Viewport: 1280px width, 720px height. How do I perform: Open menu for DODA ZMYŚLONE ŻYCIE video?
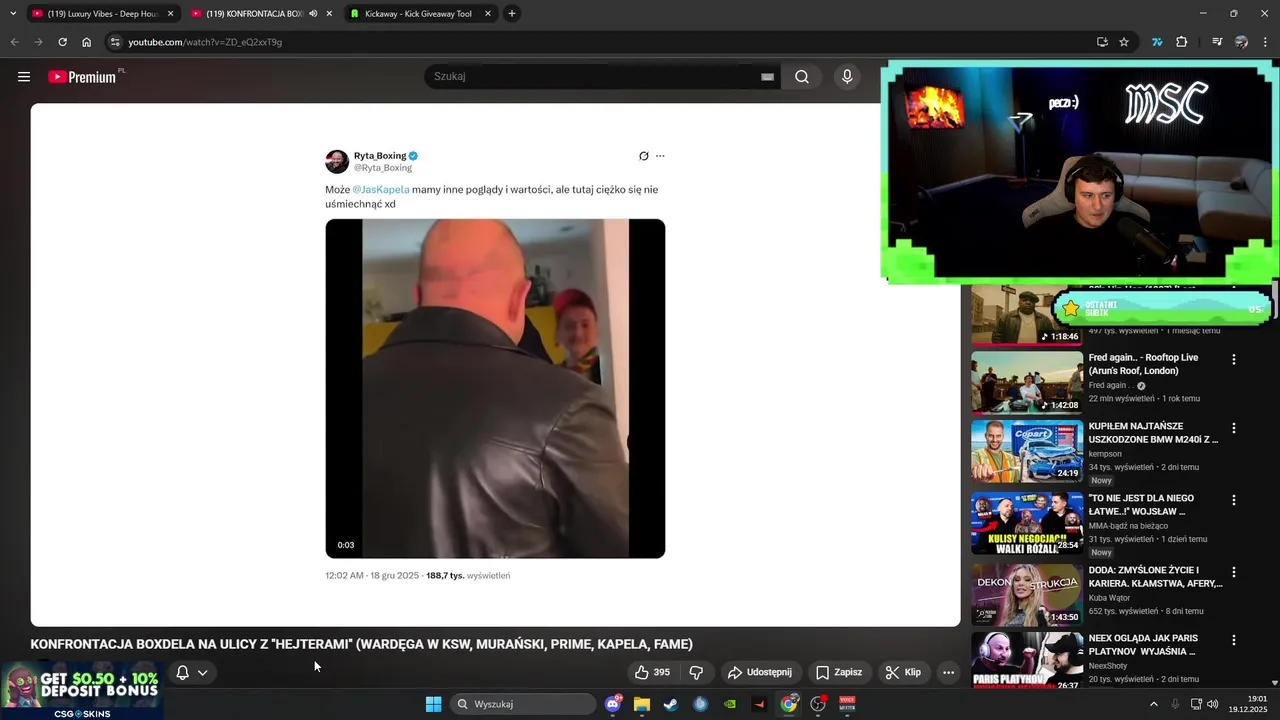pyautogui.click(x=1234, y=572)
